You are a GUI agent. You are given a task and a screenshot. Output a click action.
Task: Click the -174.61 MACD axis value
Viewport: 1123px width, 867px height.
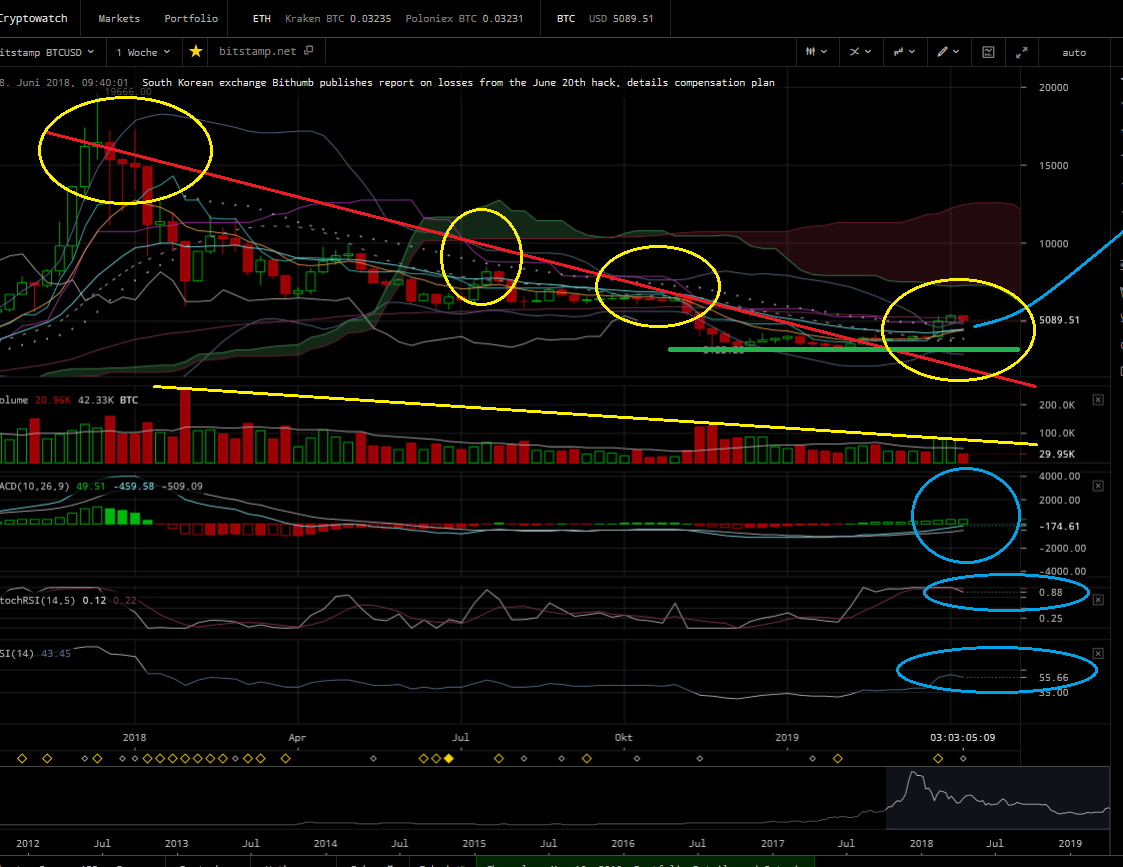click(x=1059, y=526)
